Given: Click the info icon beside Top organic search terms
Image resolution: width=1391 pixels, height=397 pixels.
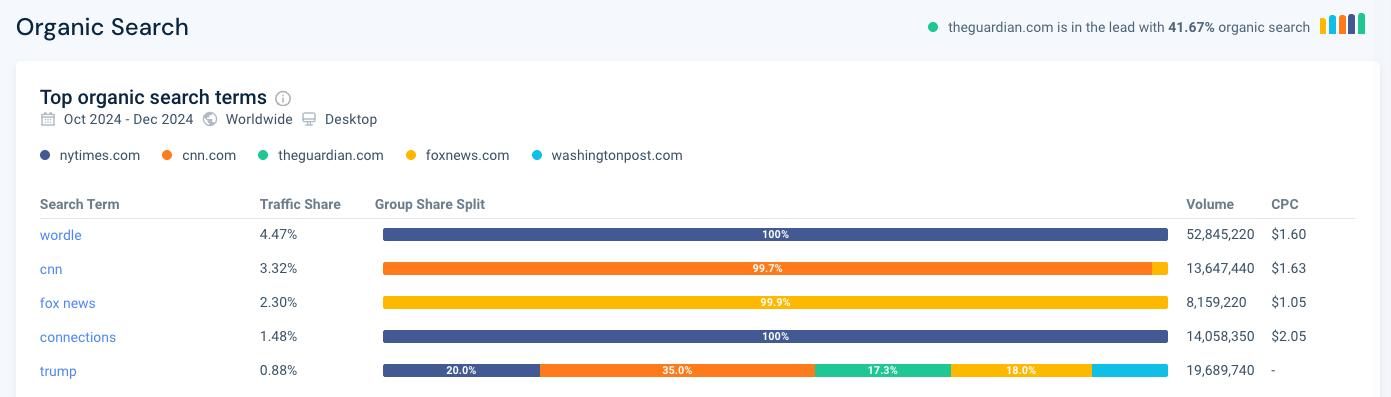Looking at the screenshot, I should pos(283,98).
